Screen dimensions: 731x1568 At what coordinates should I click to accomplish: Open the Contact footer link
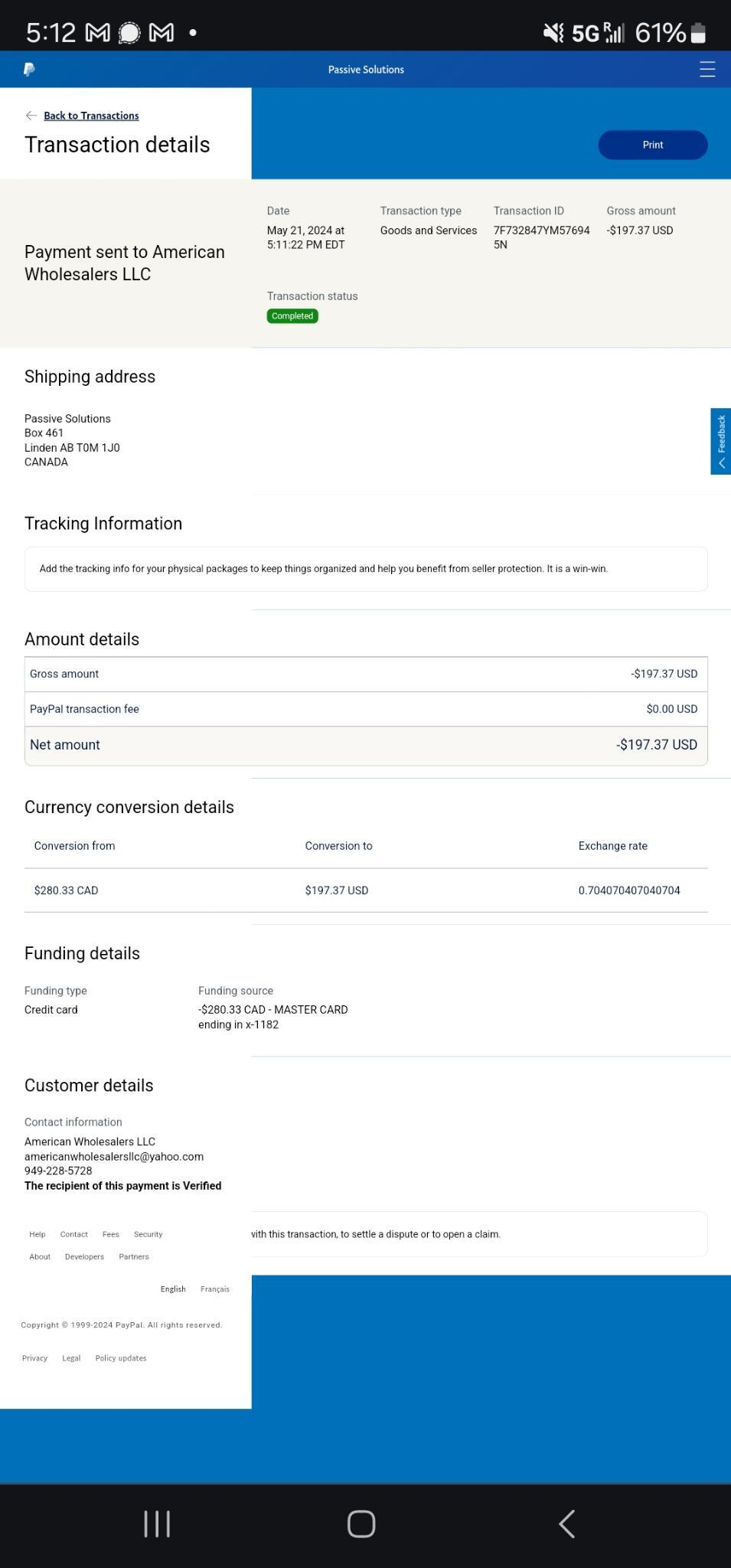point(73,1234)
